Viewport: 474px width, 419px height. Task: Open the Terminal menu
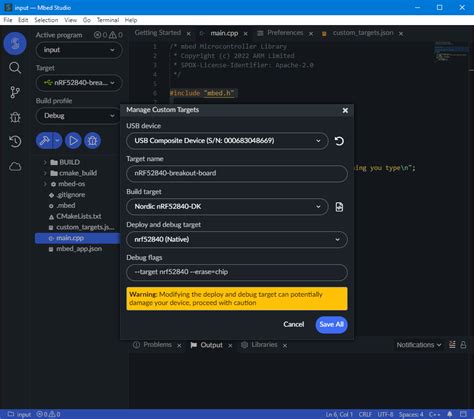108,20
